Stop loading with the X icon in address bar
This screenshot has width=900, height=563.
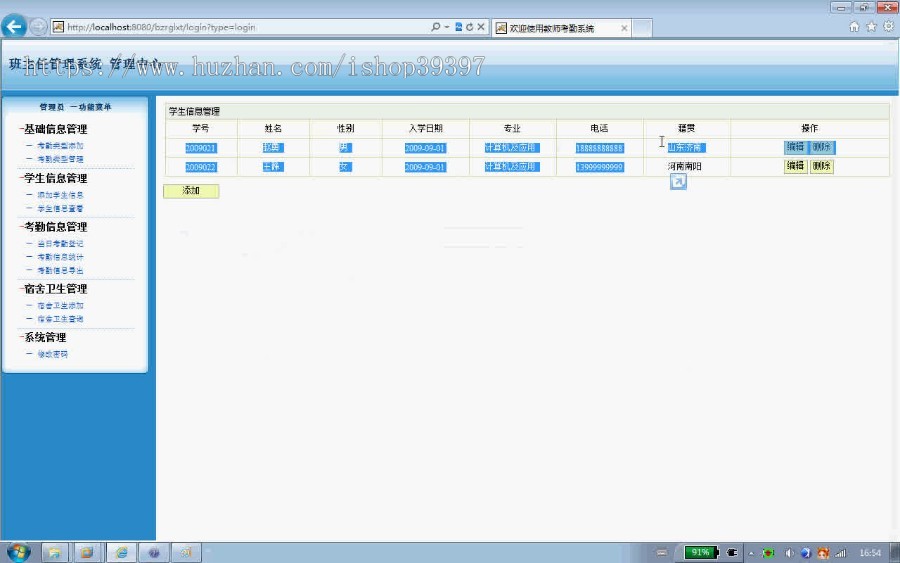[x=481, y=27]
